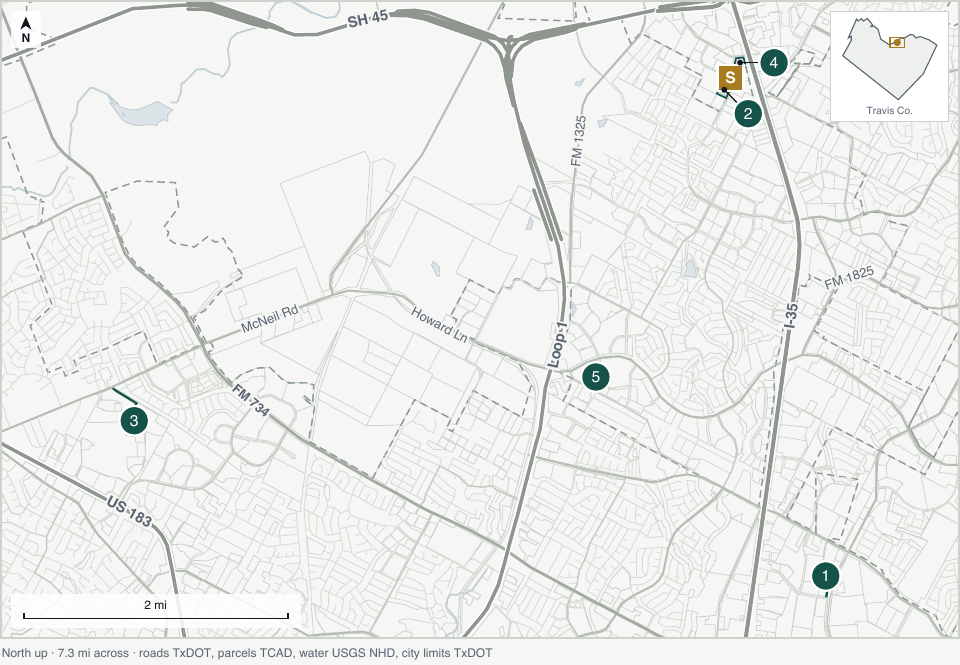Click the SH 45 highway label
Image resolution: width=960 pixels, height=665 pixels.
[x=368, y=19]
